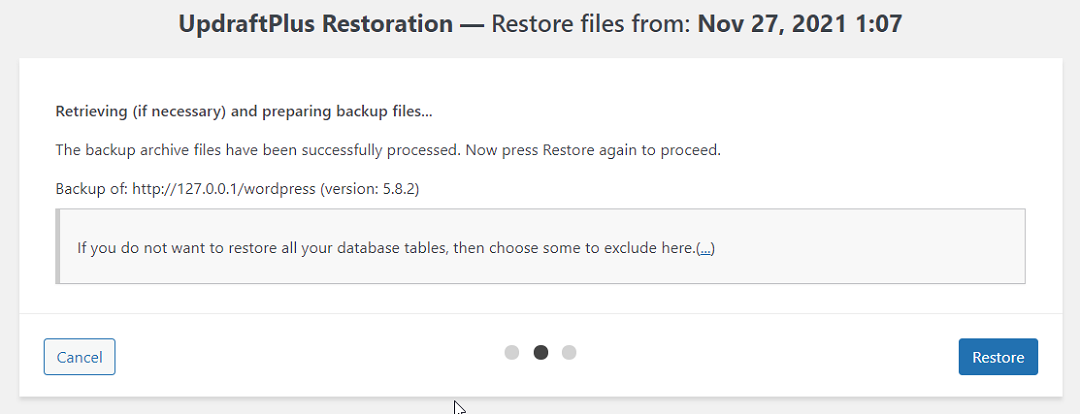Click the "(version: 5.8.2)" text
This screenshot has width=1080, height=414.
pyautogui.click(x=369, y=189)
